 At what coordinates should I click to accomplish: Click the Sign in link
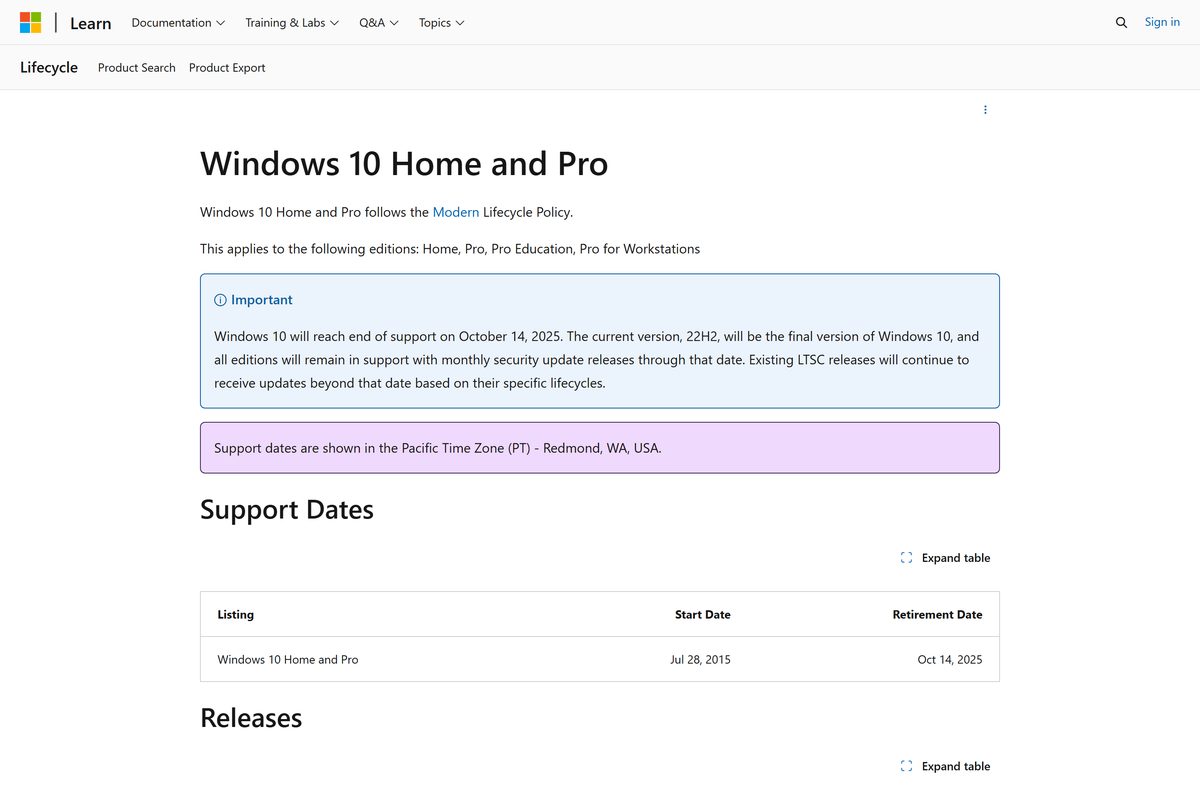click(1162, 22)
